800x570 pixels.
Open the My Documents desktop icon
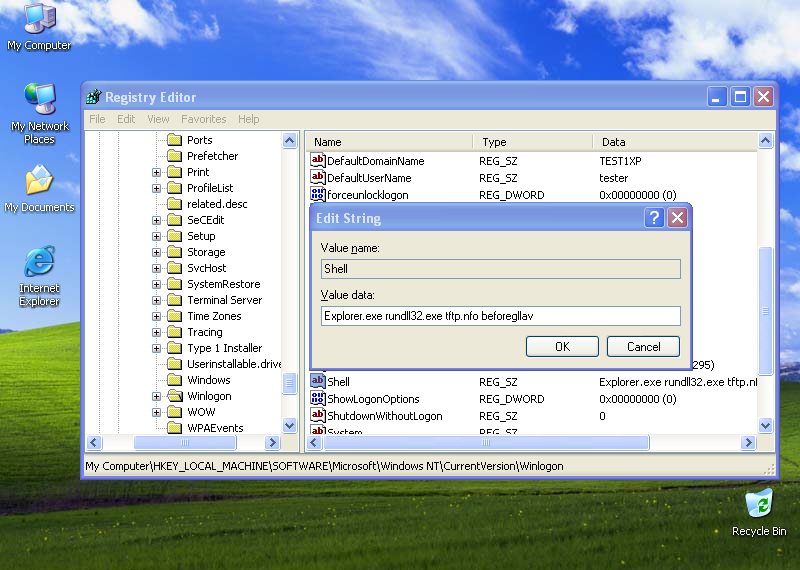coord(39,188)
